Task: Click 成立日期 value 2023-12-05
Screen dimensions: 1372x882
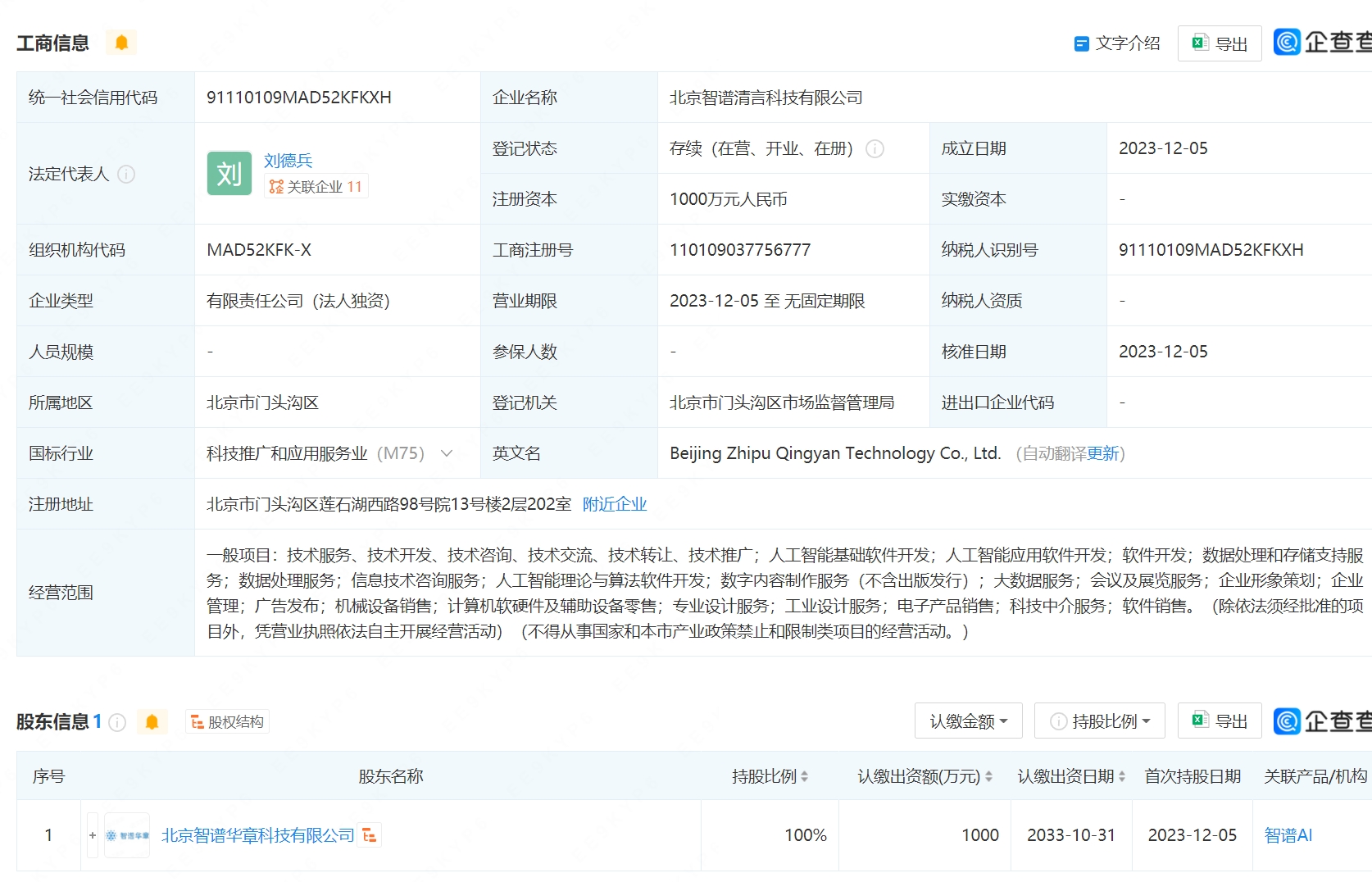Action: [1163, 148]
